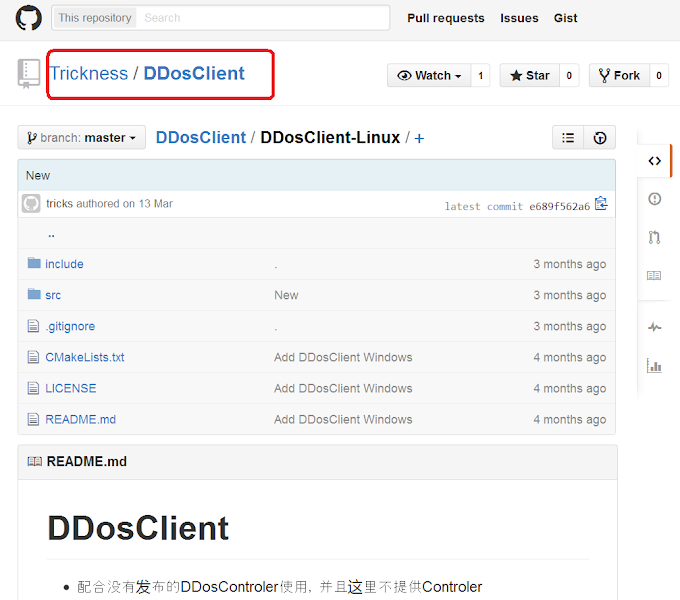Open the LICENSE file
This screenshot has height=600, width=680.
[x=71, y=388]
